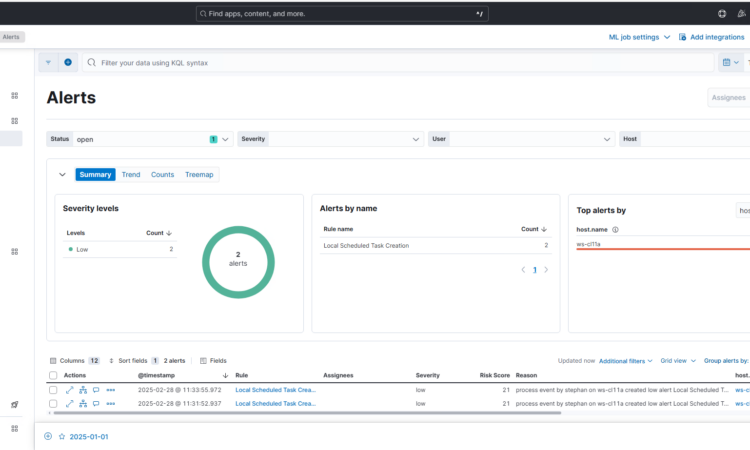This screenshot has width=750, height=450.
Task: Add note to the 11:31:52.937 alert
Action: (x=96, y=404)
